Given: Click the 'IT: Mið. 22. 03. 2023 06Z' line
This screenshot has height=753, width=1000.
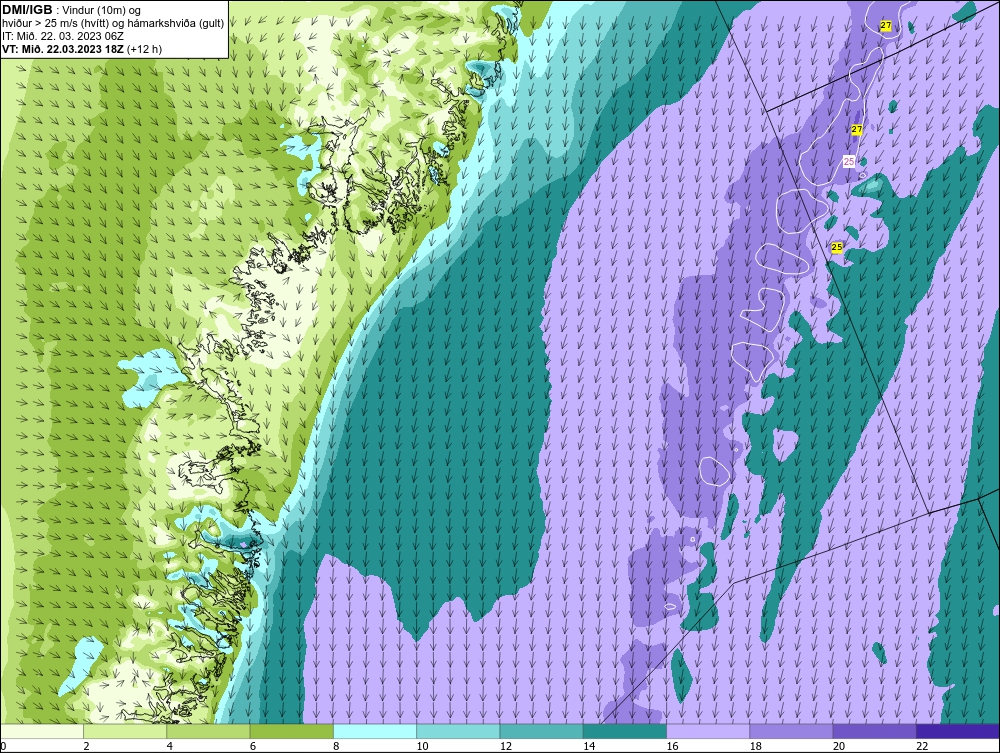Looking at the screenshot, I should click(x=62, y=36).
